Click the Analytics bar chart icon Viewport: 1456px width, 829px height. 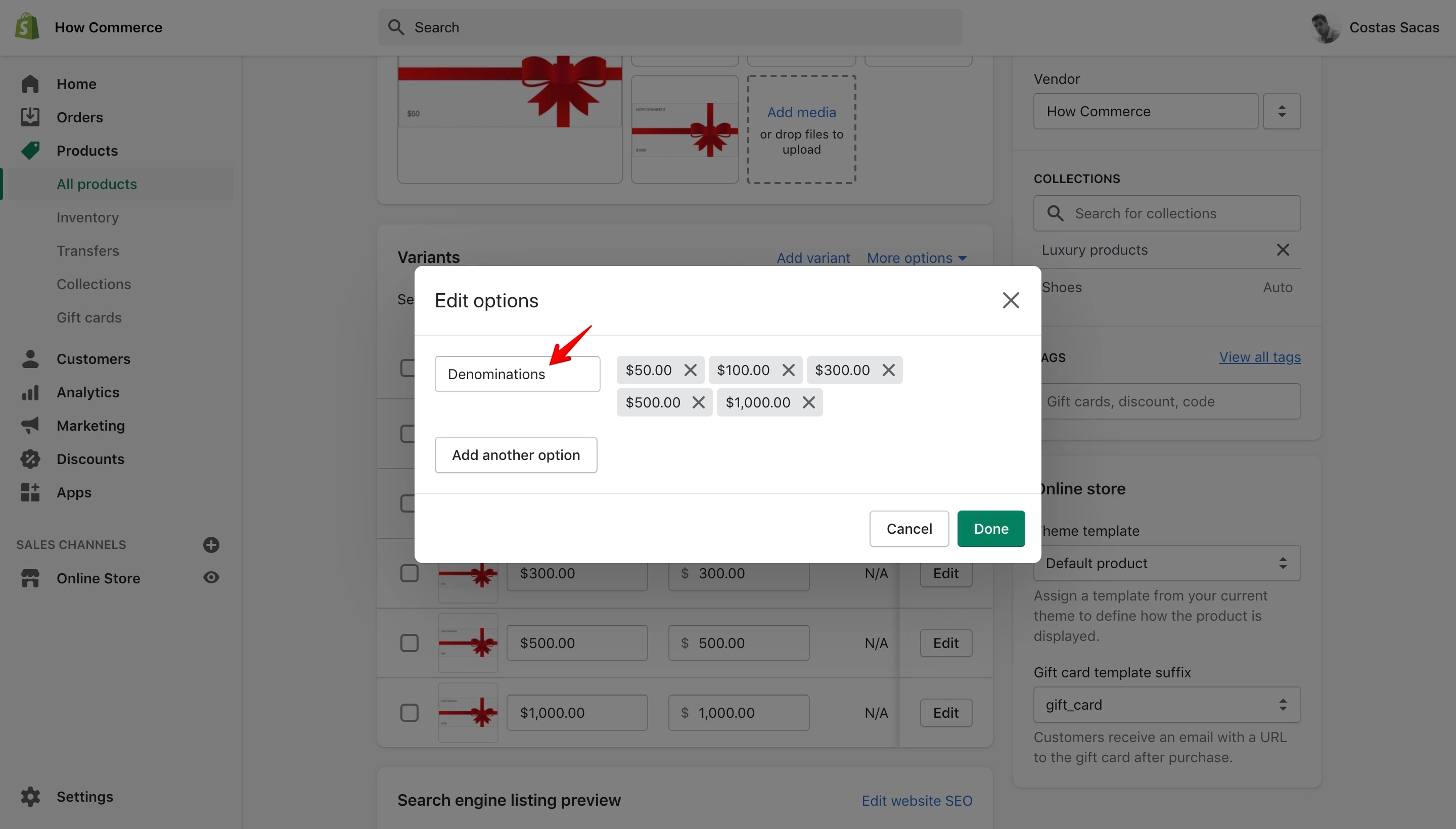pyautogui.click(x=30, y=392)
